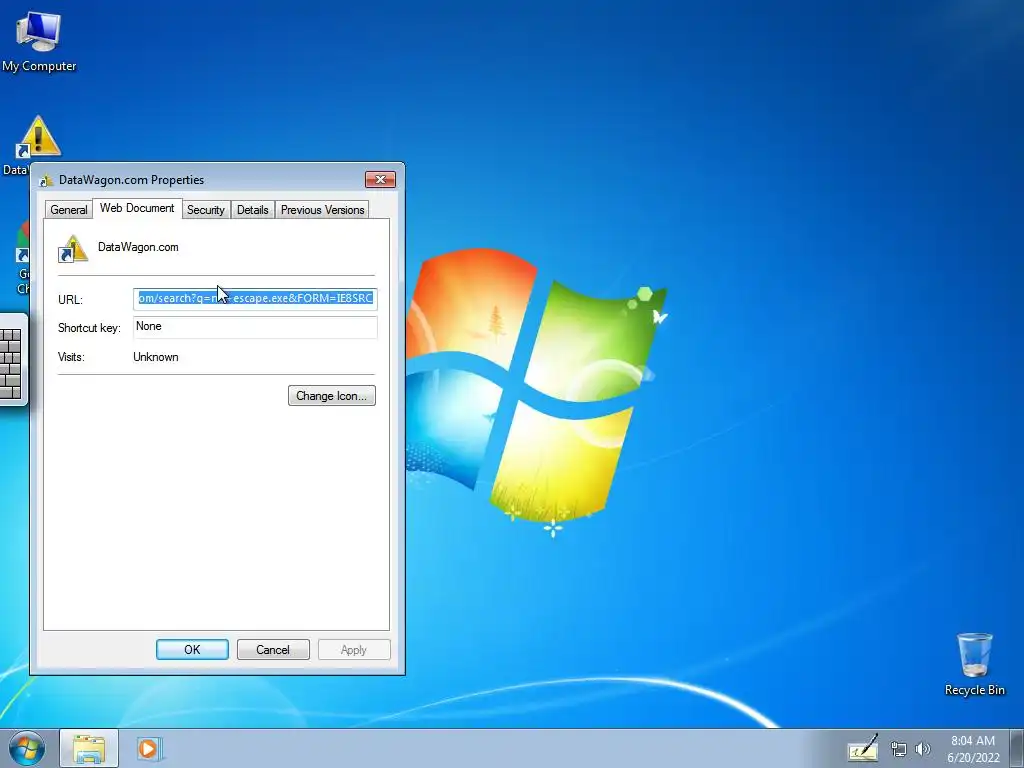
Task: Switch to the General tab
Action: [x=69, y=210]
